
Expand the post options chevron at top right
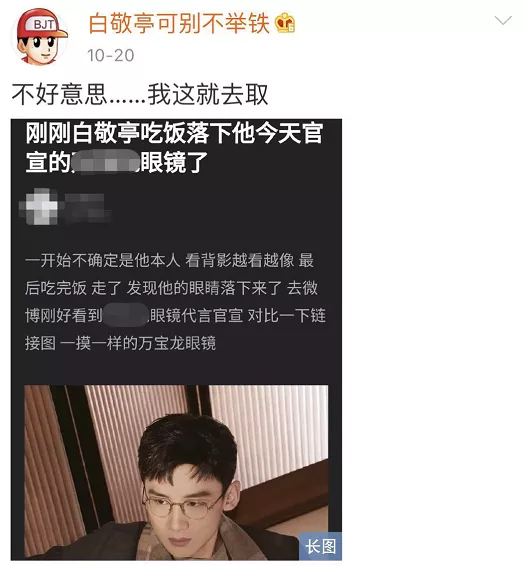click(x=503, y=21)
